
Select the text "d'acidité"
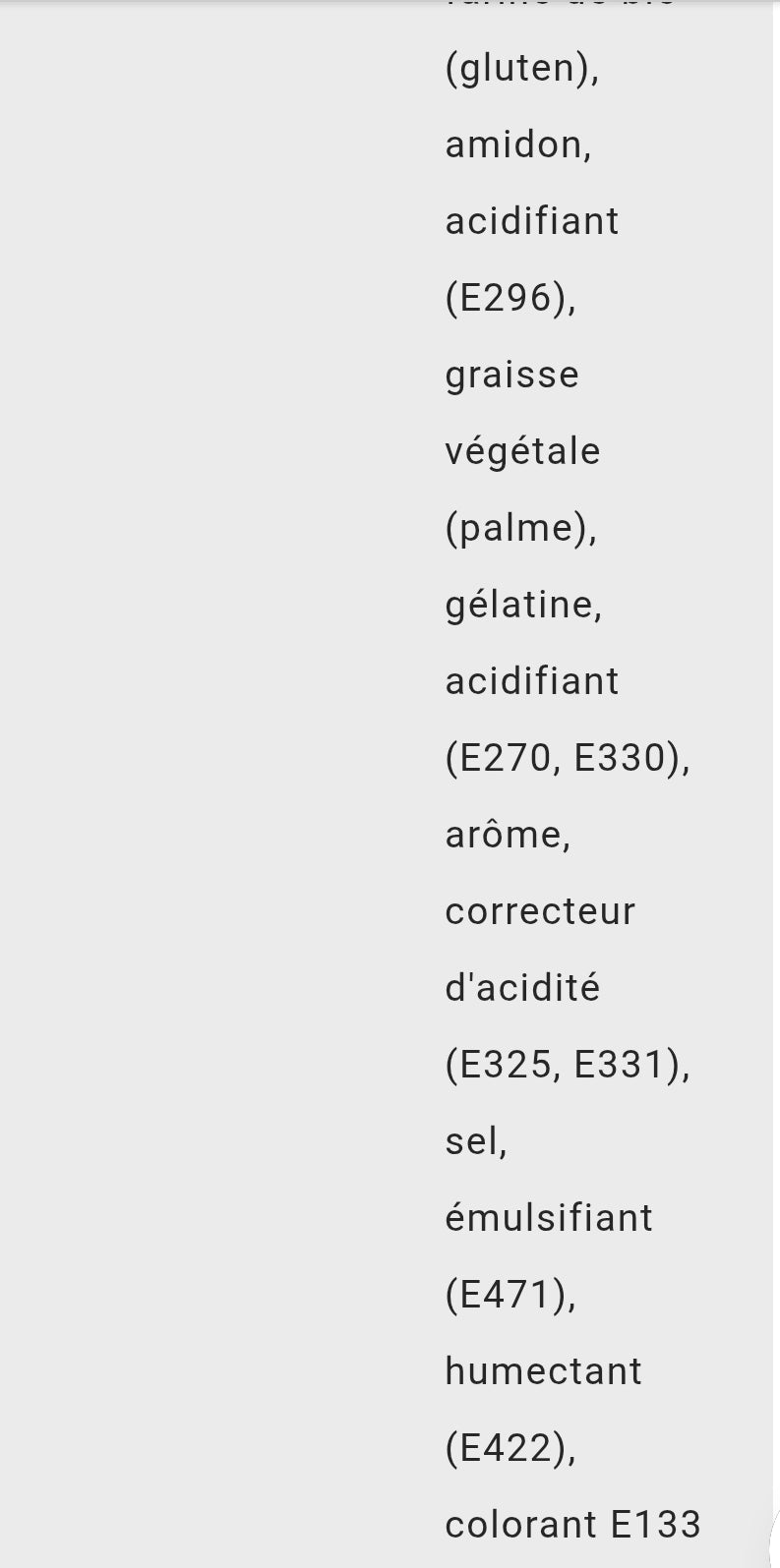[x=522, y=988]
